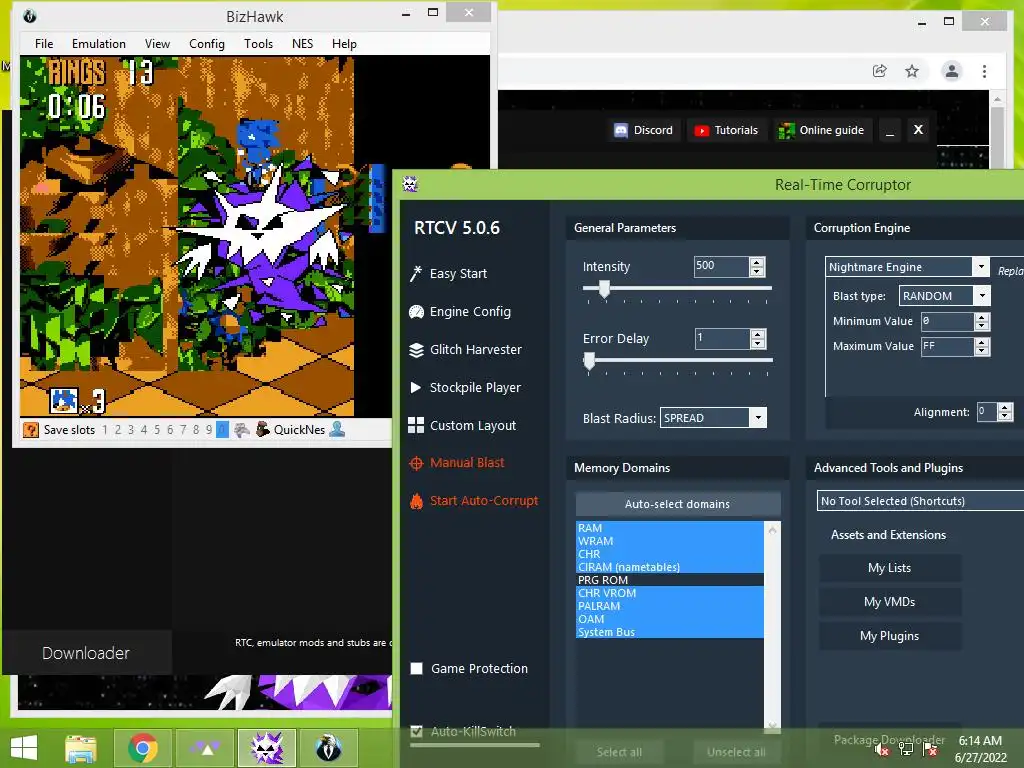1024x768 pixels.
Task: Open BizHawk NES menu
Action: (302, 44)
